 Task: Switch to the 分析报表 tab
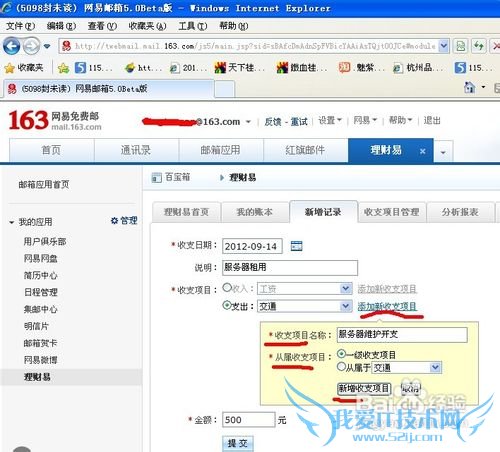460,212
